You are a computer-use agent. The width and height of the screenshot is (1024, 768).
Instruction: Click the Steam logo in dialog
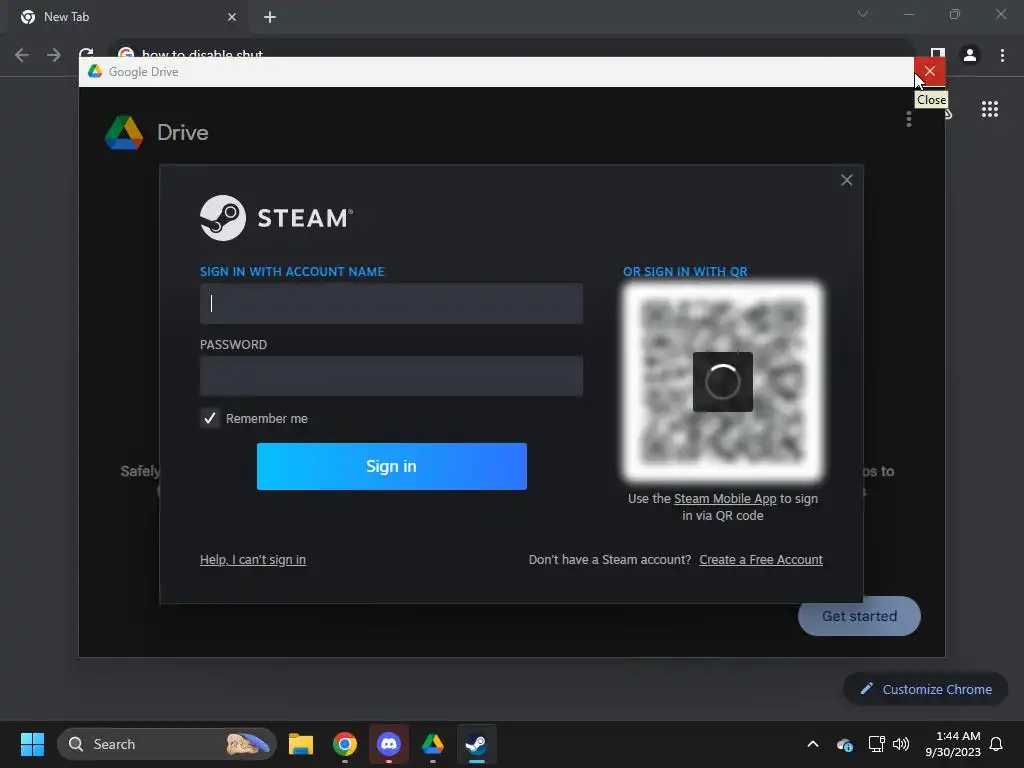(x=276, y=218)
